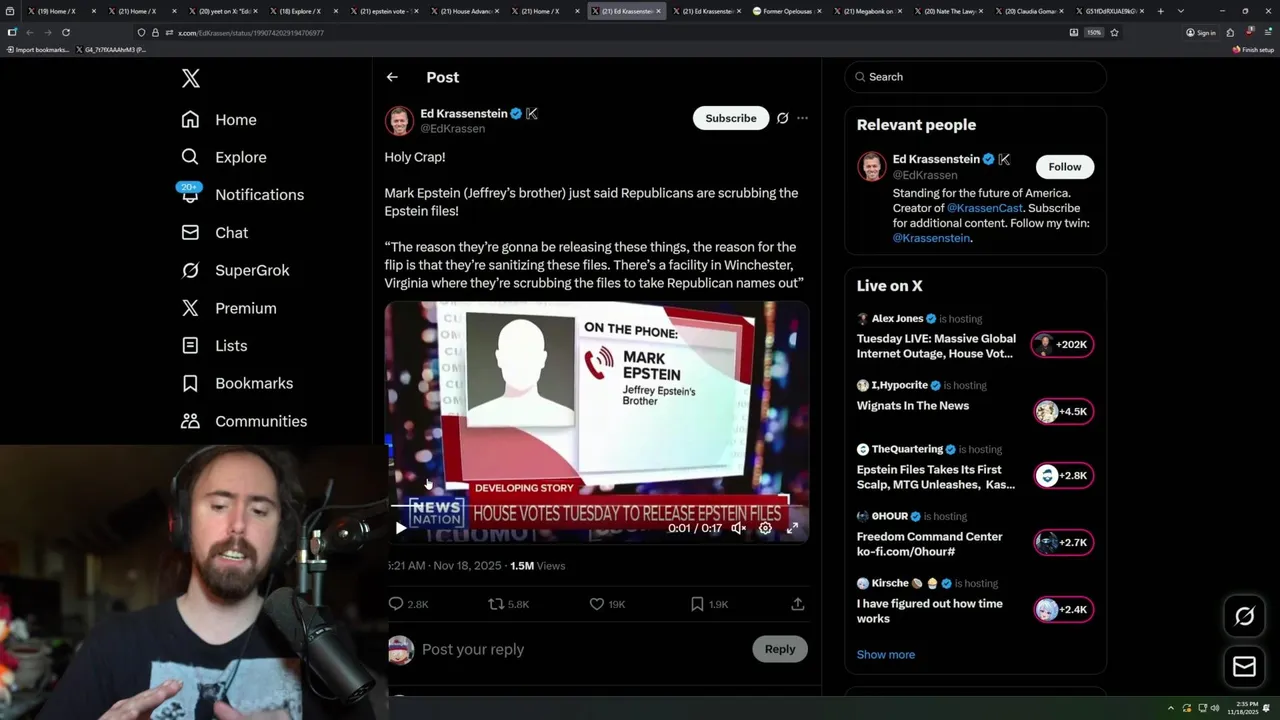Viewport: 1280px width, 720px height.
Task: Click Finish setup in the browser
Action: click(1253, 49)
